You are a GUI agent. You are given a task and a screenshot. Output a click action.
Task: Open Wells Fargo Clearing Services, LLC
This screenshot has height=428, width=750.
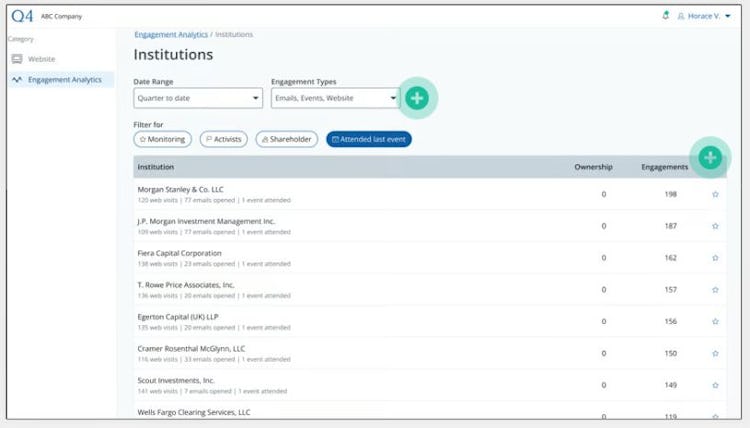coord(194,412)
